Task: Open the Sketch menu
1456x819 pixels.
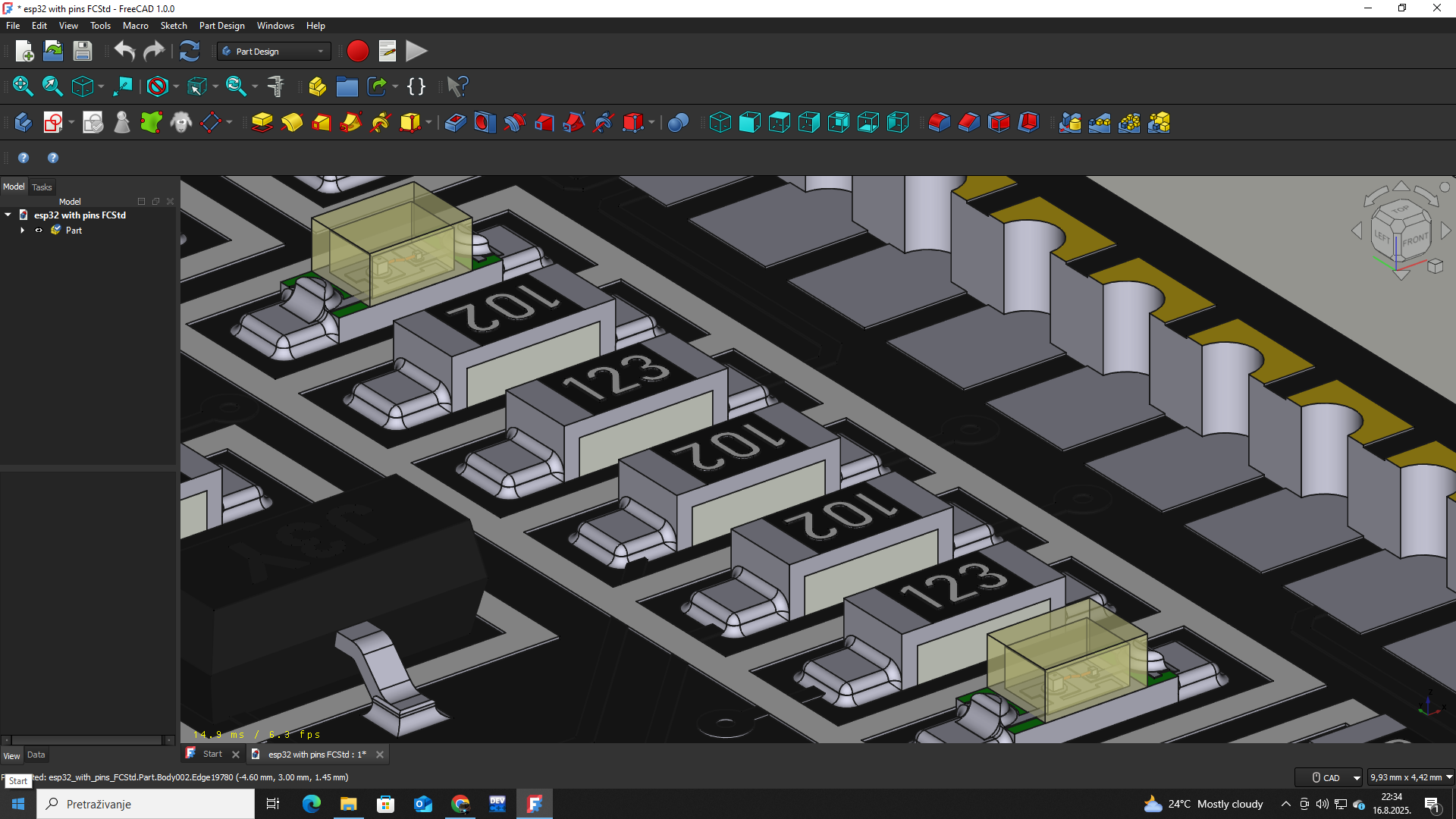Action: pyautogui.click(x=173, y=26)
